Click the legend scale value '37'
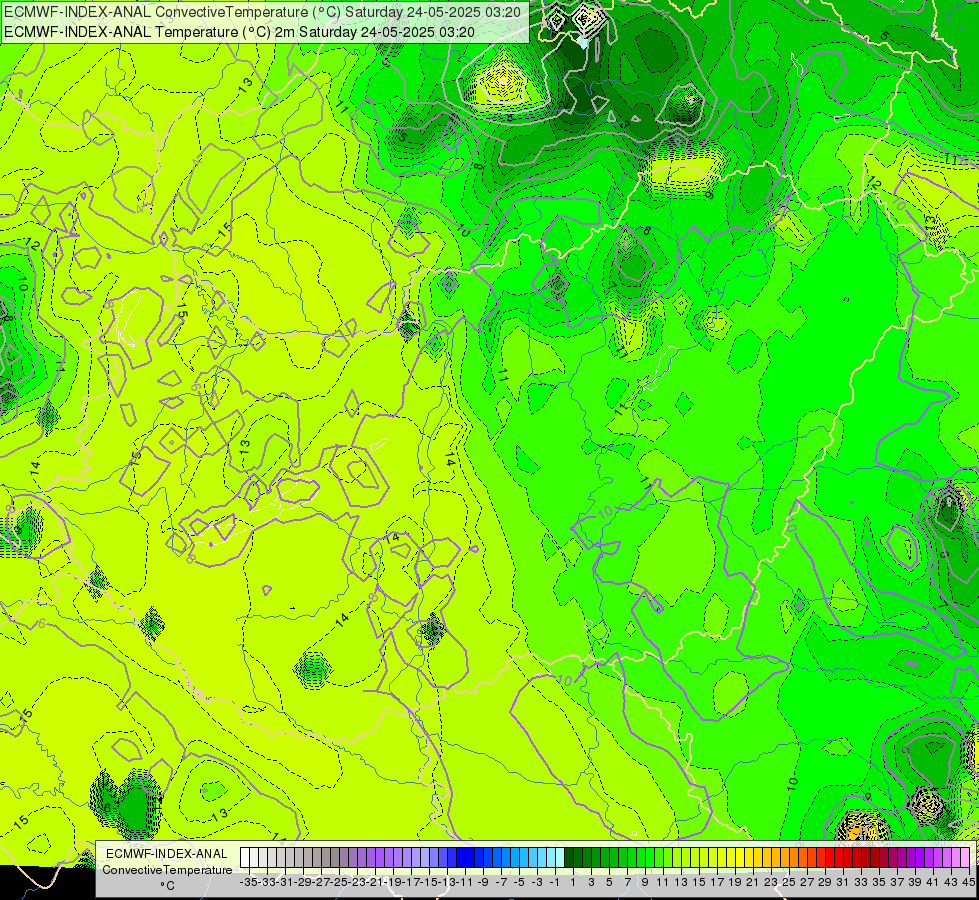979x900 pixels. point(897,883)
